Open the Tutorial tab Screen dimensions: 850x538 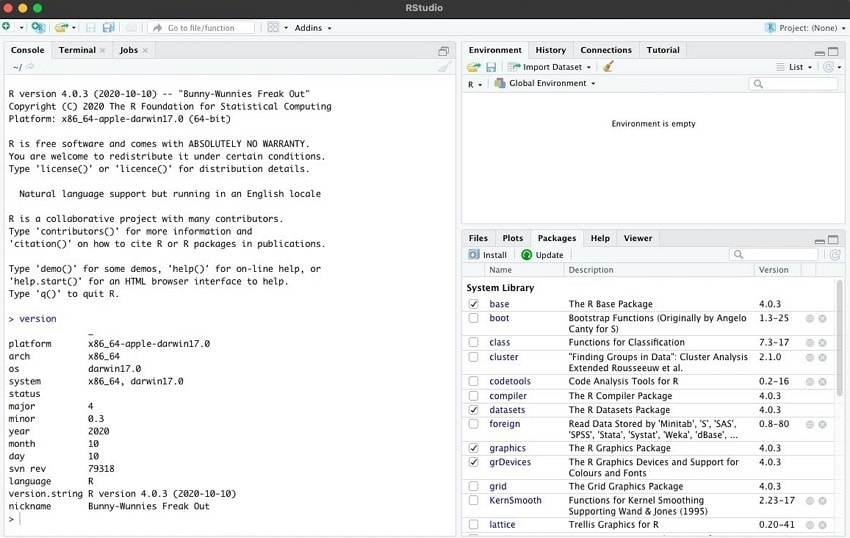pyautogui.click(x=662, y=50)
